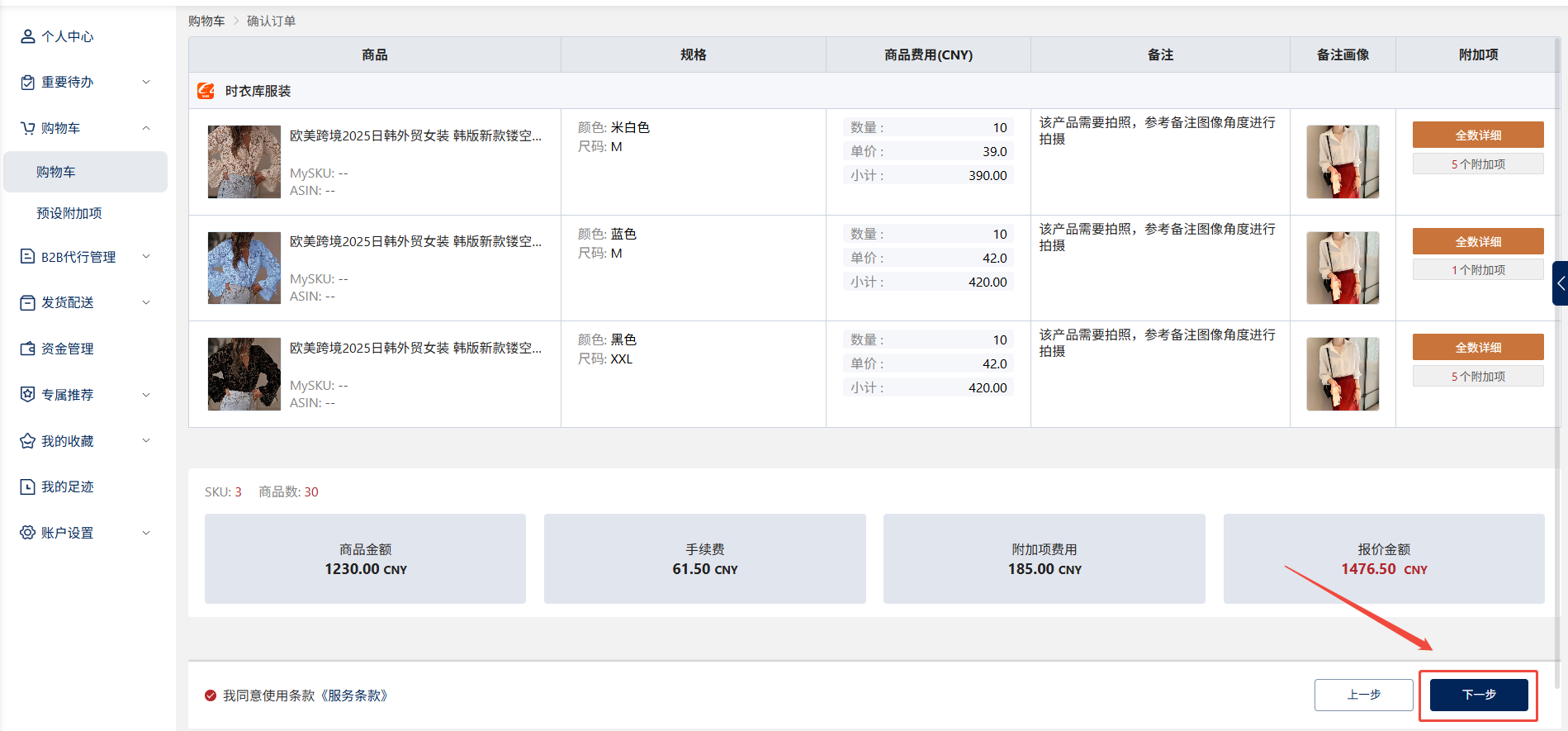Click the 蓝色 row remark text
Viewport: 1568px width, 731px height.
tap(1157, 237)
